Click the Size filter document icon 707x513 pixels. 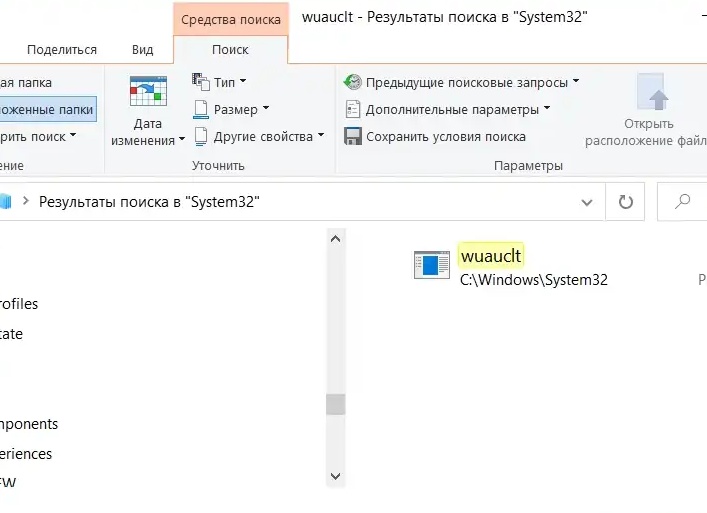[201, 109]
